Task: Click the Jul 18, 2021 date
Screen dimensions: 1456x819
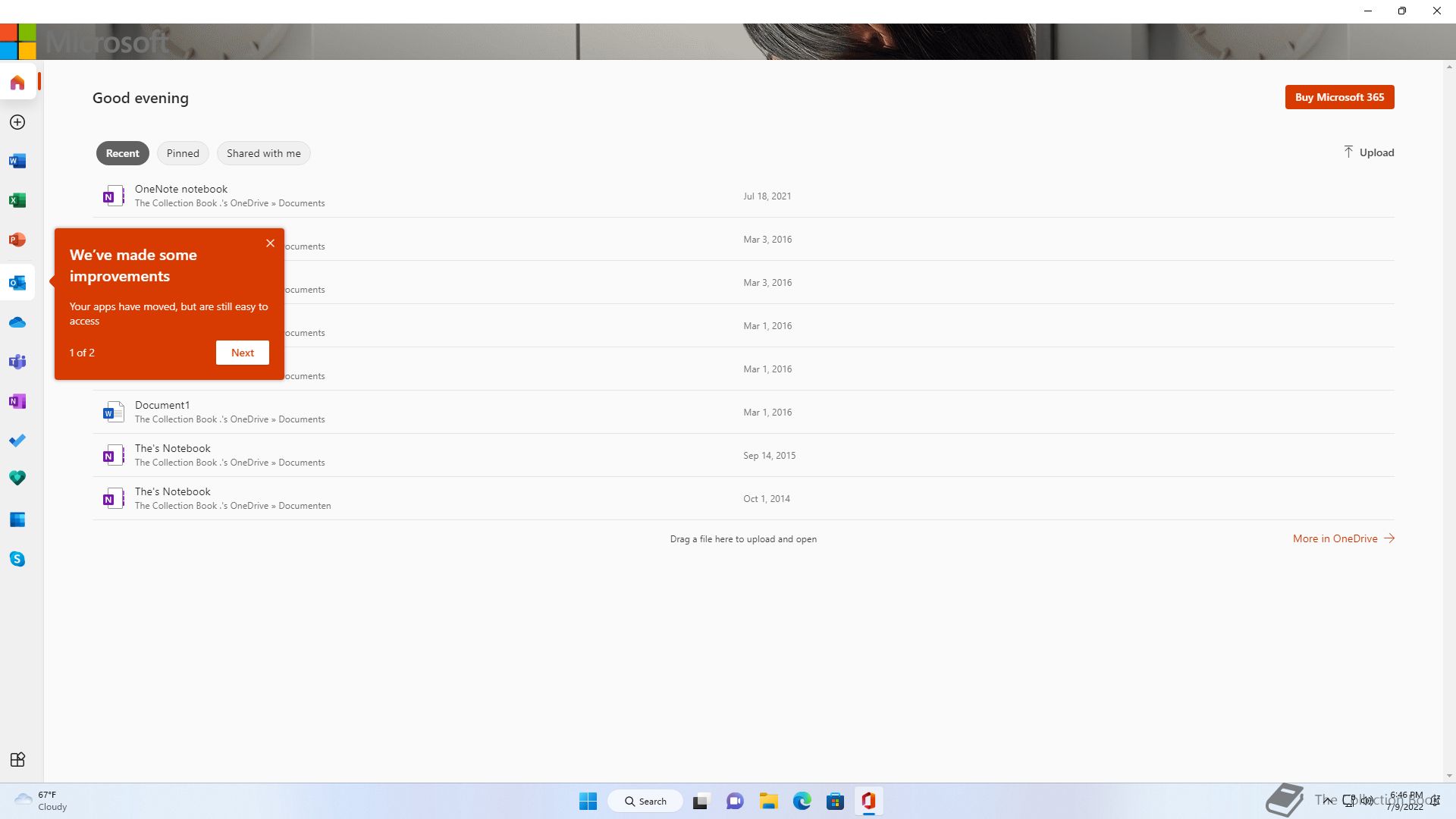Action: point(767,196)
